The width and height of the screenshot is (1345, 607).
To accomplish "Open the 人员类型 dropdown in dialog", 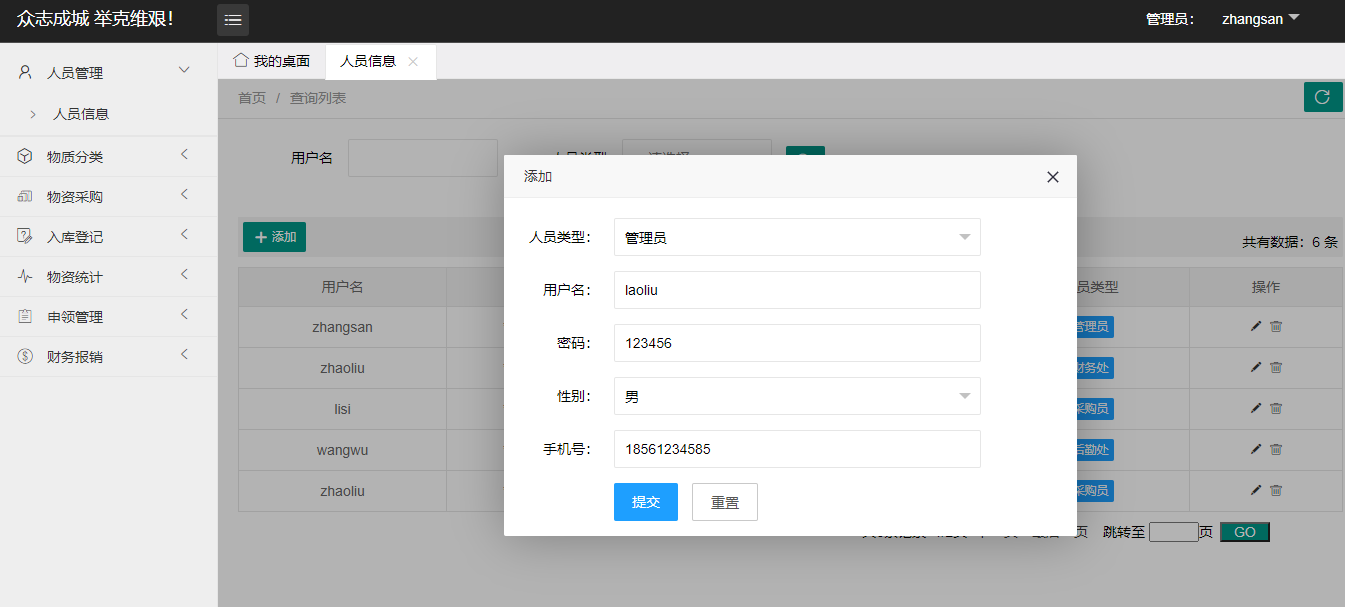I will [x=797, y=237].
